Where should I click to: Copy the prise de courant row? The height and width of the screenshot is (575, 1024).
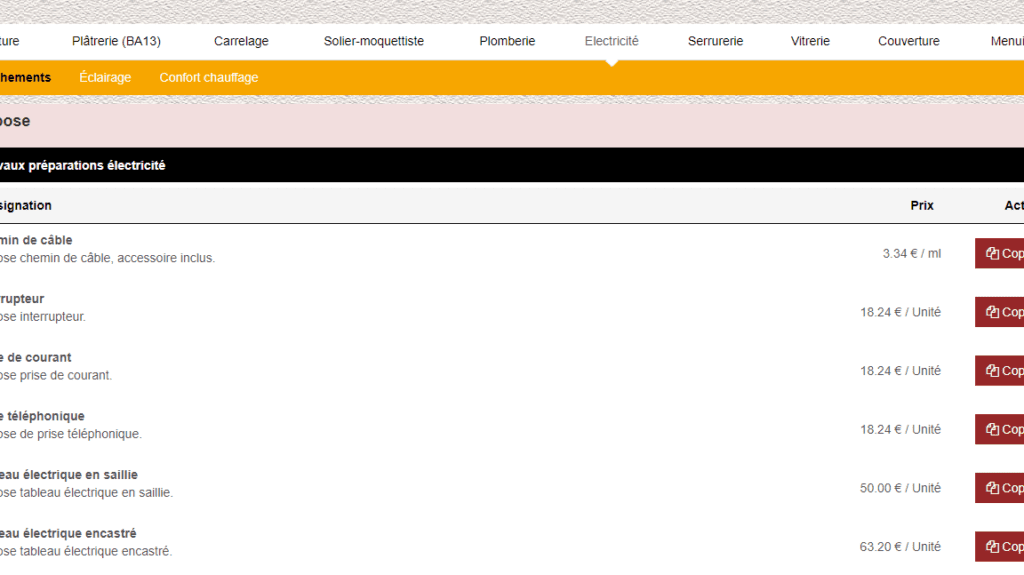point(1000,371)
